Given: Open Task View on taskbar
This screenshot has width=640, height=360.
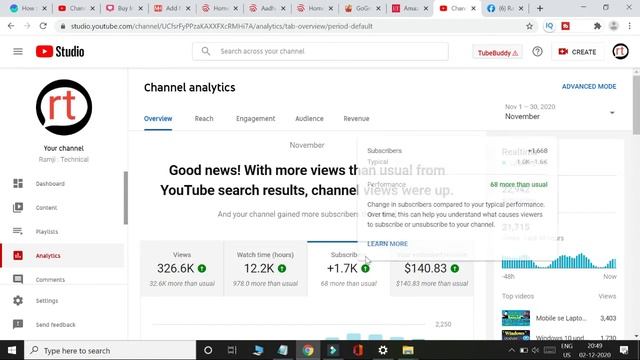Looking at the screenshot, I should tap(232, 350).
